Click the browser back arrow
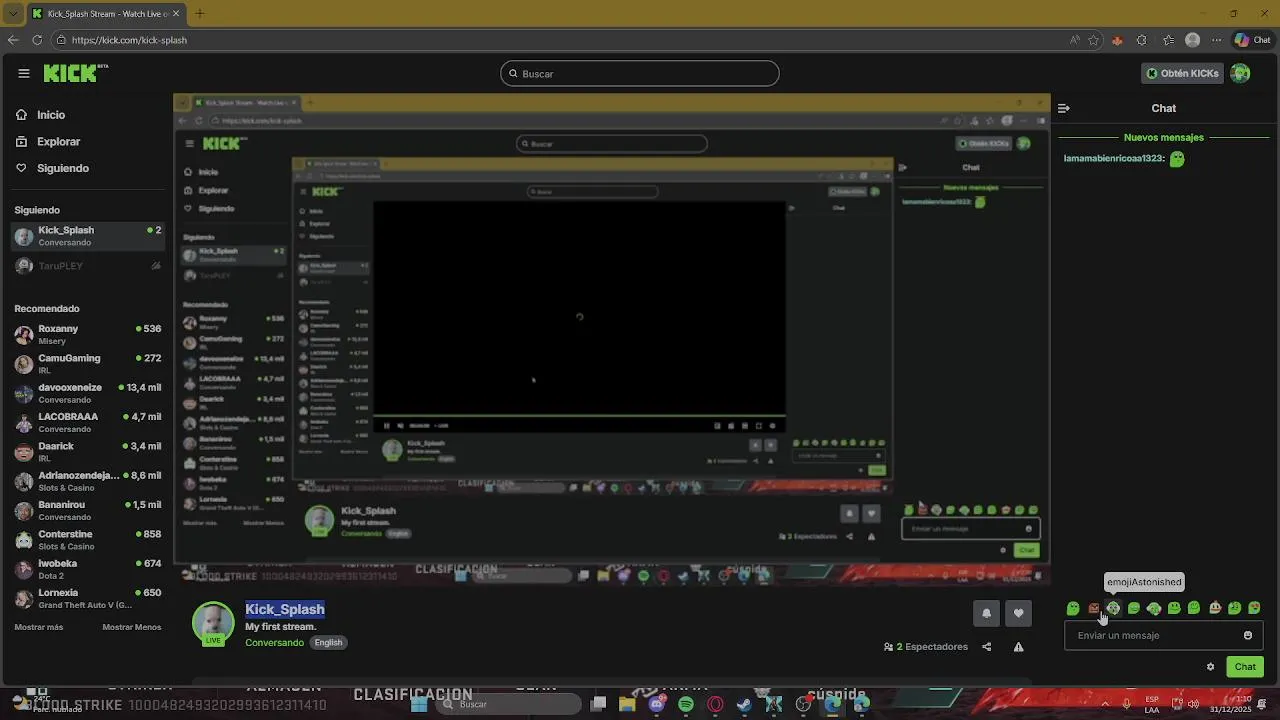 13,40
